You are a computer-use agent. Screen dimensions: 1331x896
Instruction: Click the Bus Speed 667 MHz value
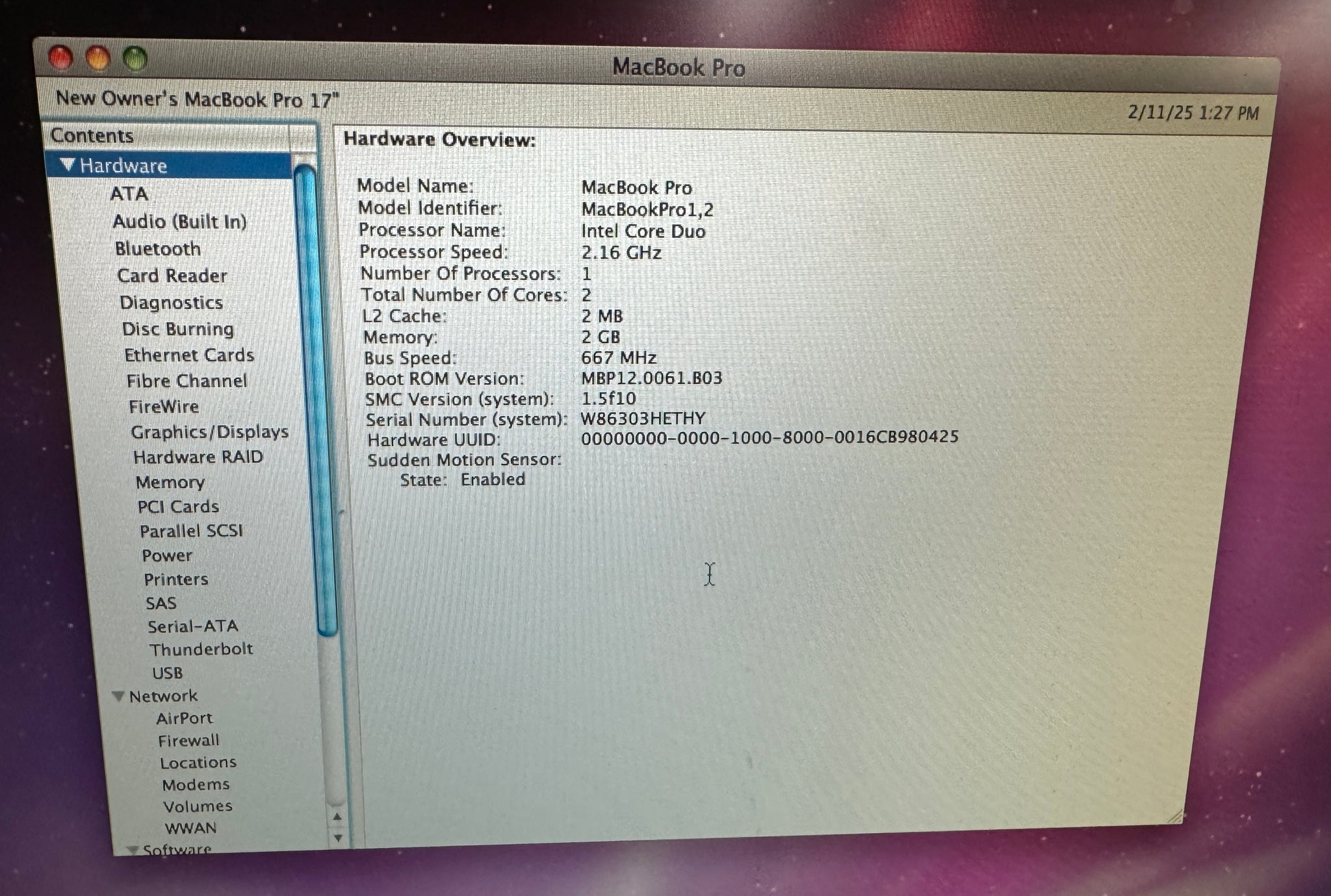619,357
